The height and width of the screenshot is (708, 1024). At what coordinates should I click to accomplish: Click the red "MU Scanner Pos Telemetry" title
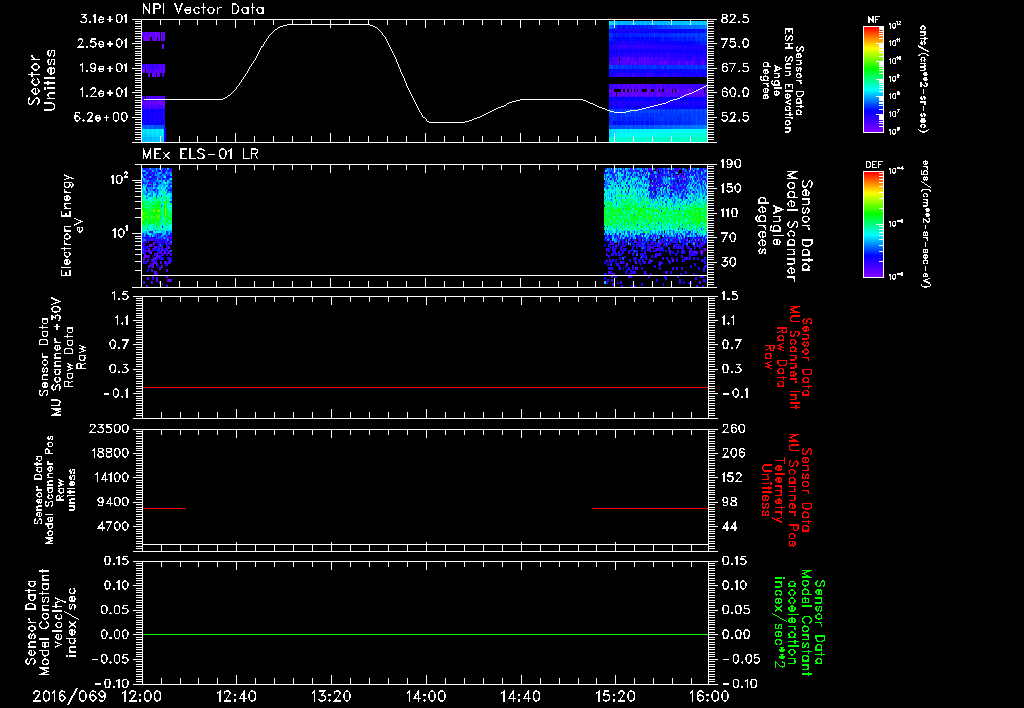pyautogui.click(x=786, y=490)
